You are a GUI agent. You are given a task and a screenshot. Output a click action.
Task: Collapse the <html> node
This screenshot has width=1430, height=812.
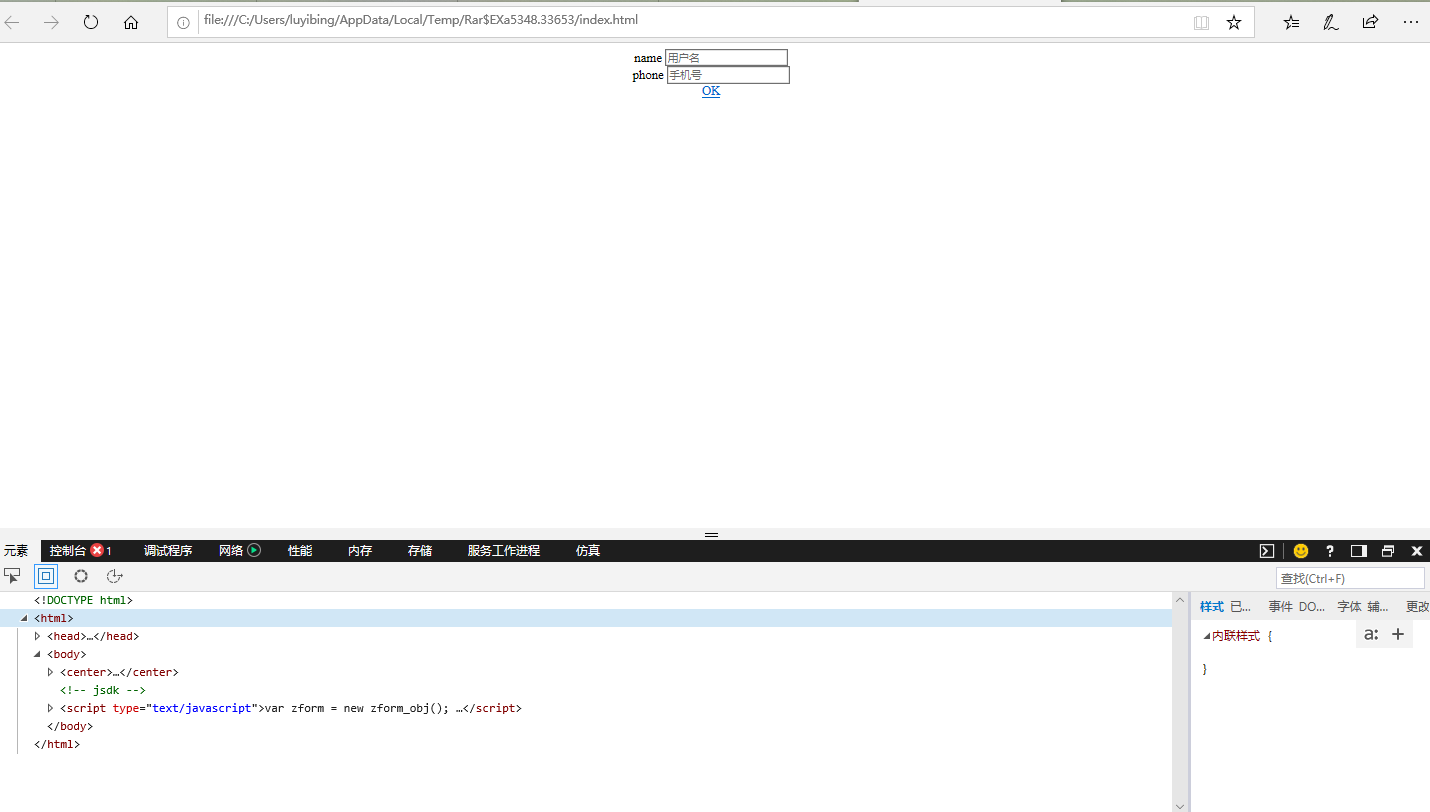(x=25, y=618)
